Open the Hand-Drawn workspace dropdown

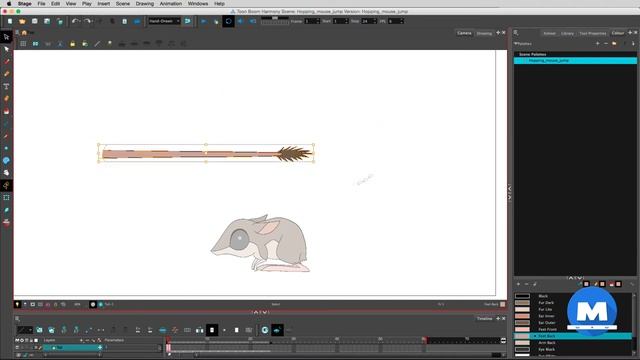coord(164,21)
